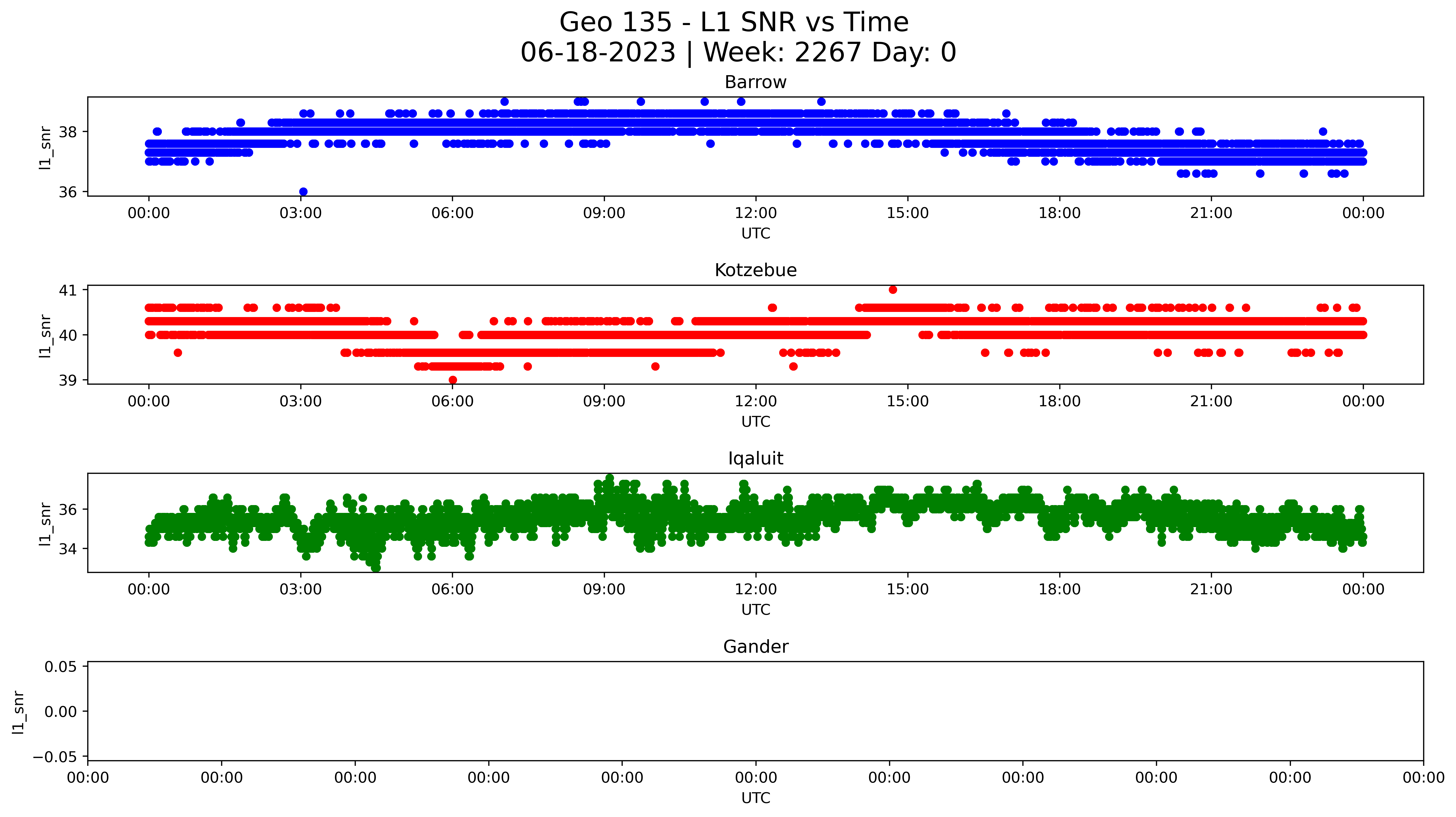1456x817 pixels.
Task: Click the 'Kotzebue' subplot title
Action: pos(756,270)
